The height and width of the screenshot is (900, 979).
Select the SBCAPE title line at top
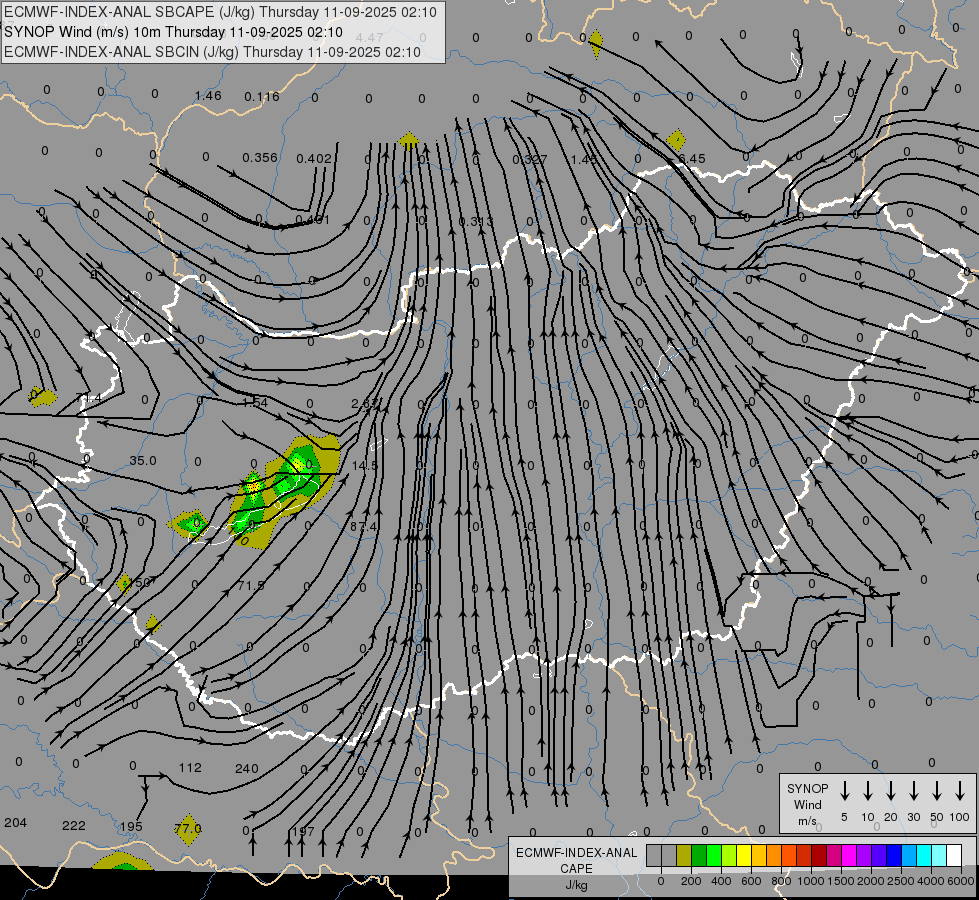coord(220,12)
